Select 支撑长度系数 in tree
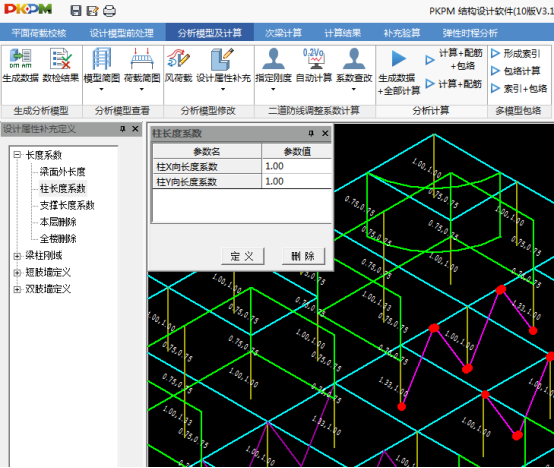Image resolution: width=554 pixels, height=468 pixels. tap(67, 205)
